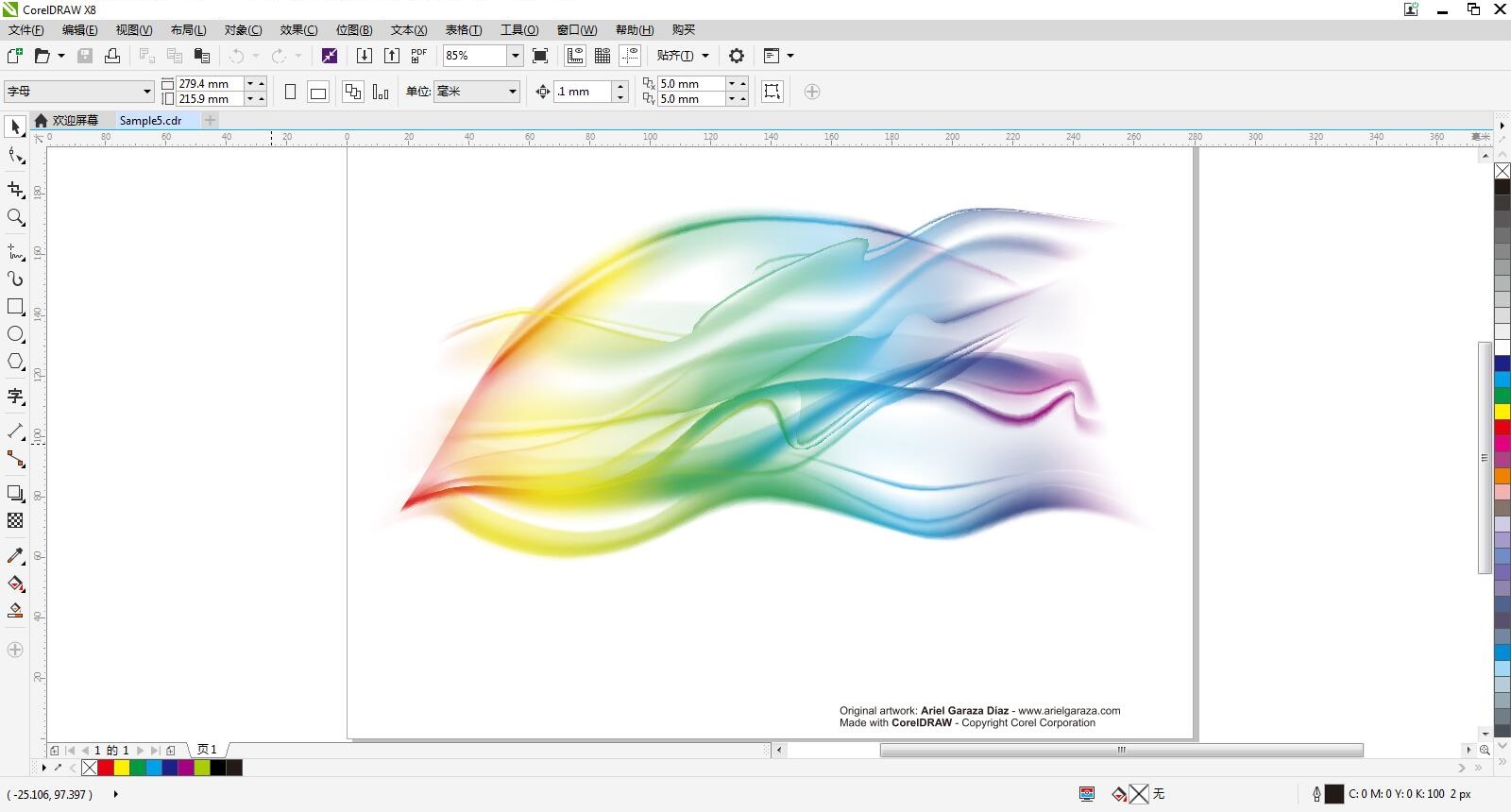Expand the document palette flyout arrow
Viewport: 1511px width, 812px height.
tap(44, 768)
